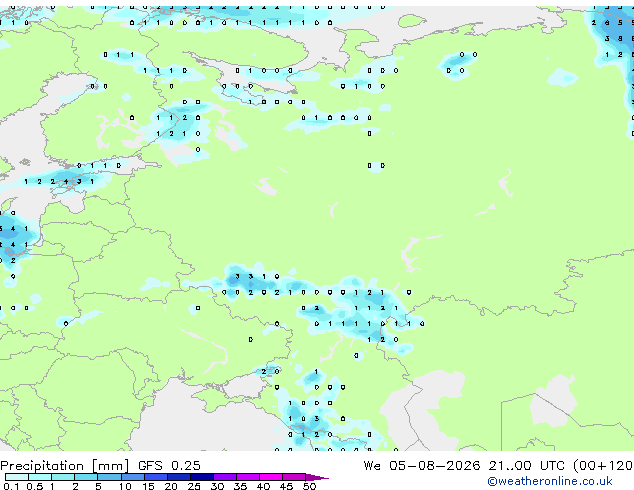Screen dimensions: 634x490
Task: Pick the 25–30 mm dark navy swatch
Action: coord(201,477)
